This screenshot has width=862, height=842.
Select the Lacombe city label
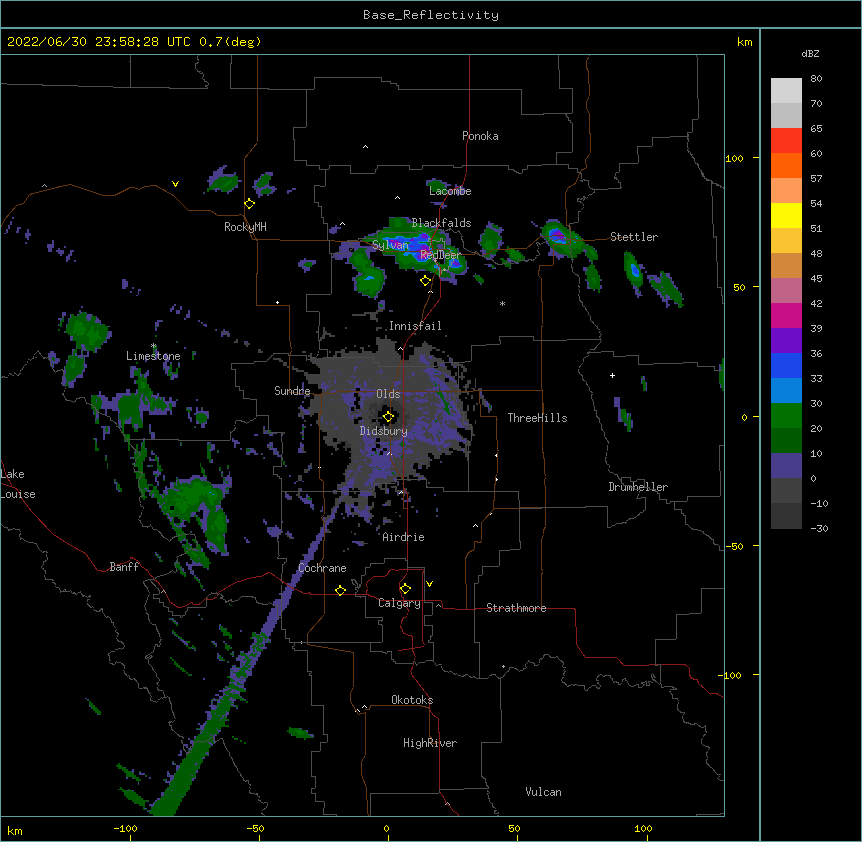point(450,191)
